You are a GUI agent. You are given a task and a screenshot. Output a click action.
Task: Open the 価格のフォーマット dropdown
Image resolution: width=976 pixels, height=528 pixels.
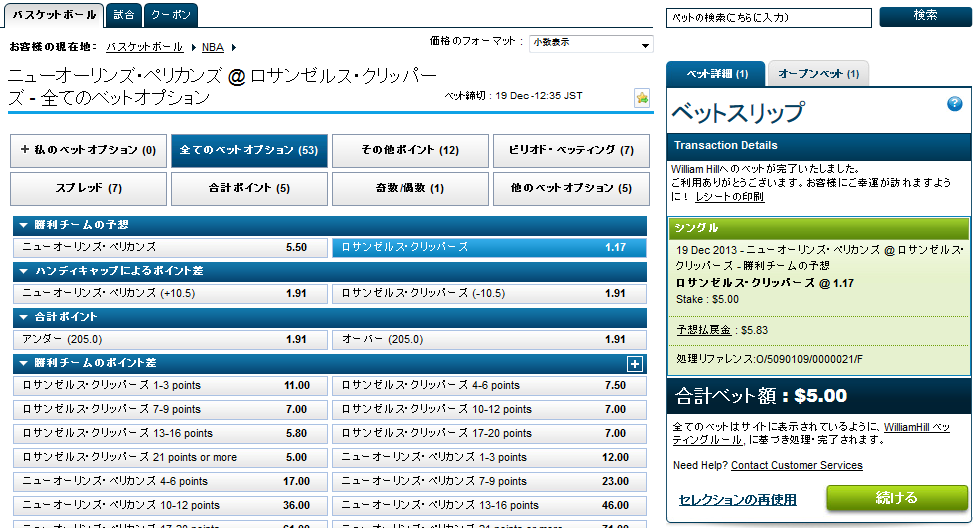tap(590, 45)
